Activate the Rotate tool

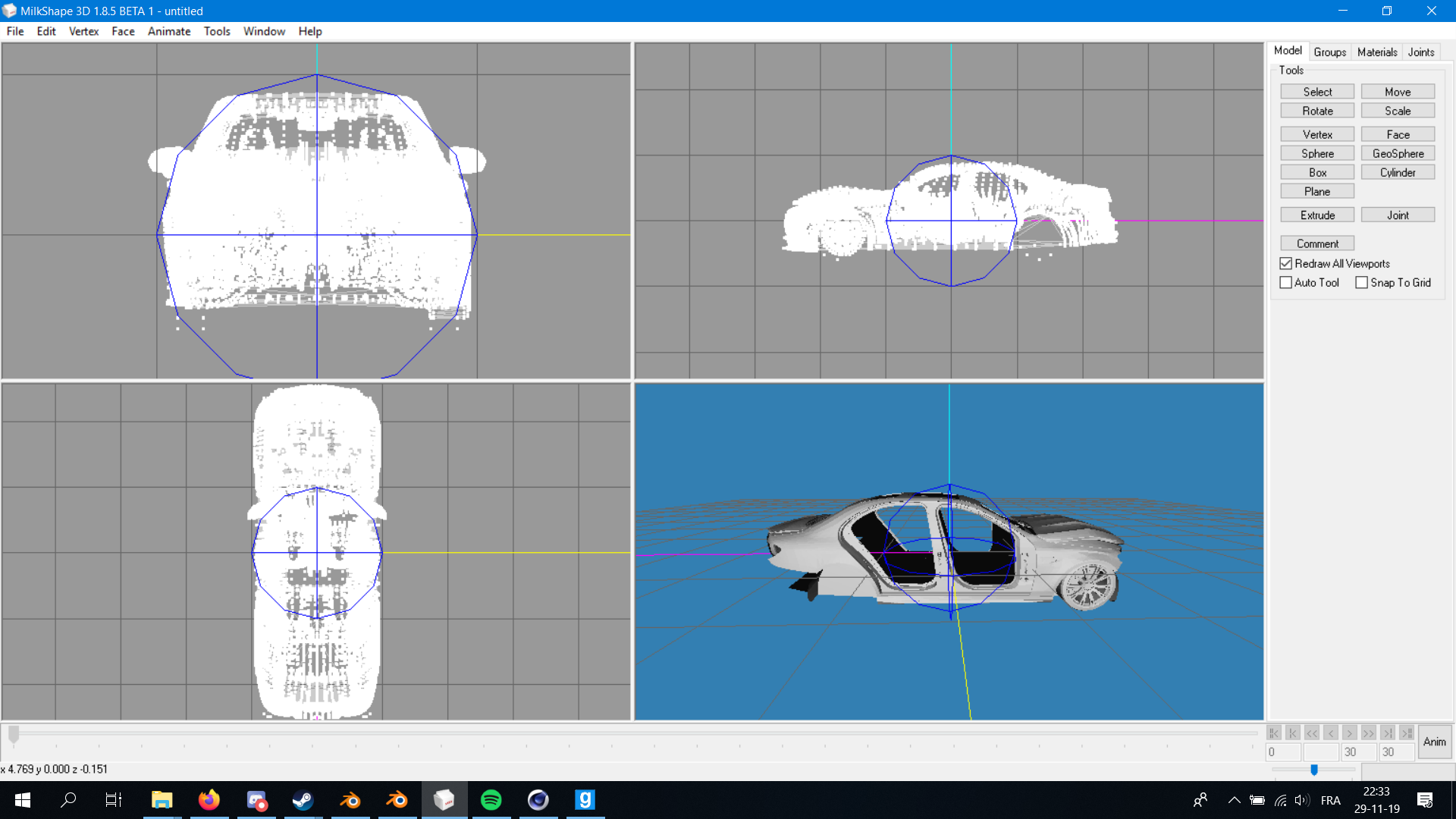point(1317,111)
